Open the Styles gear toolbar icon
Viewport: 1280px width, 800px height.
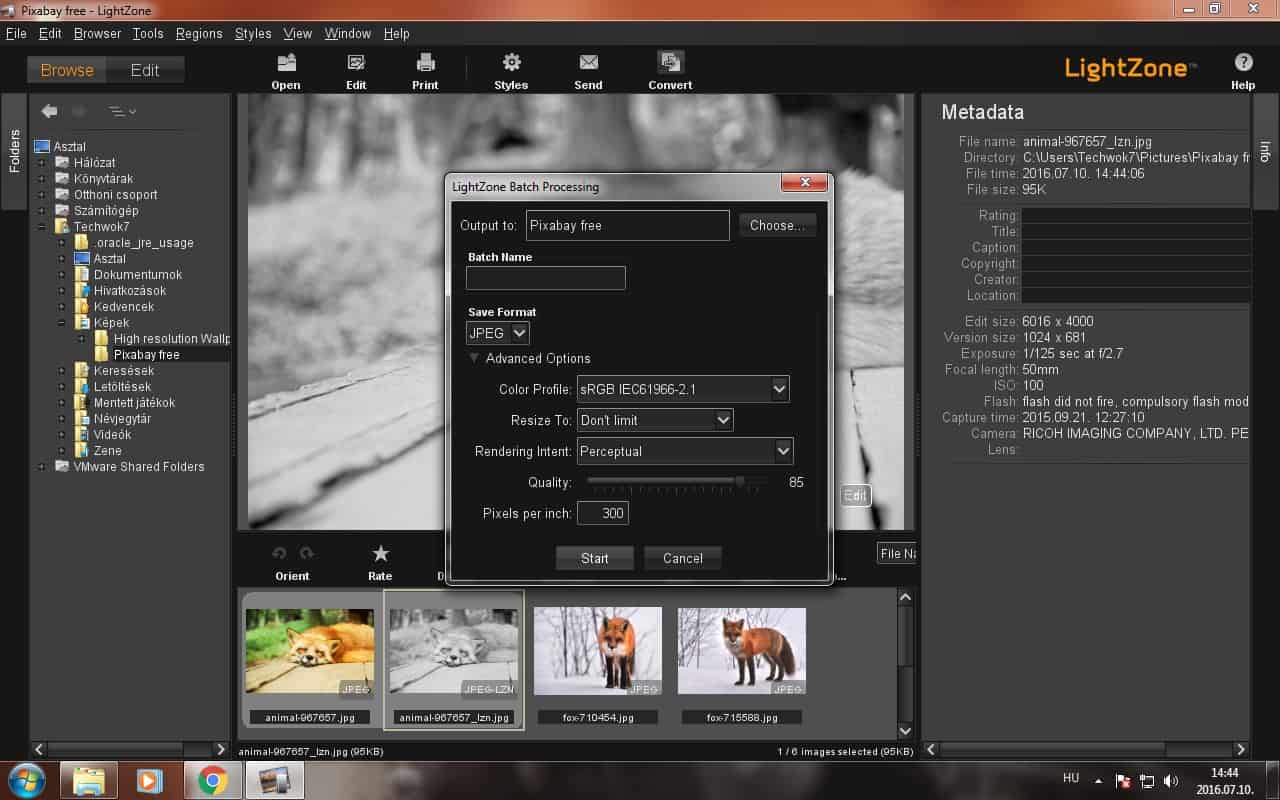coord(511,63)
